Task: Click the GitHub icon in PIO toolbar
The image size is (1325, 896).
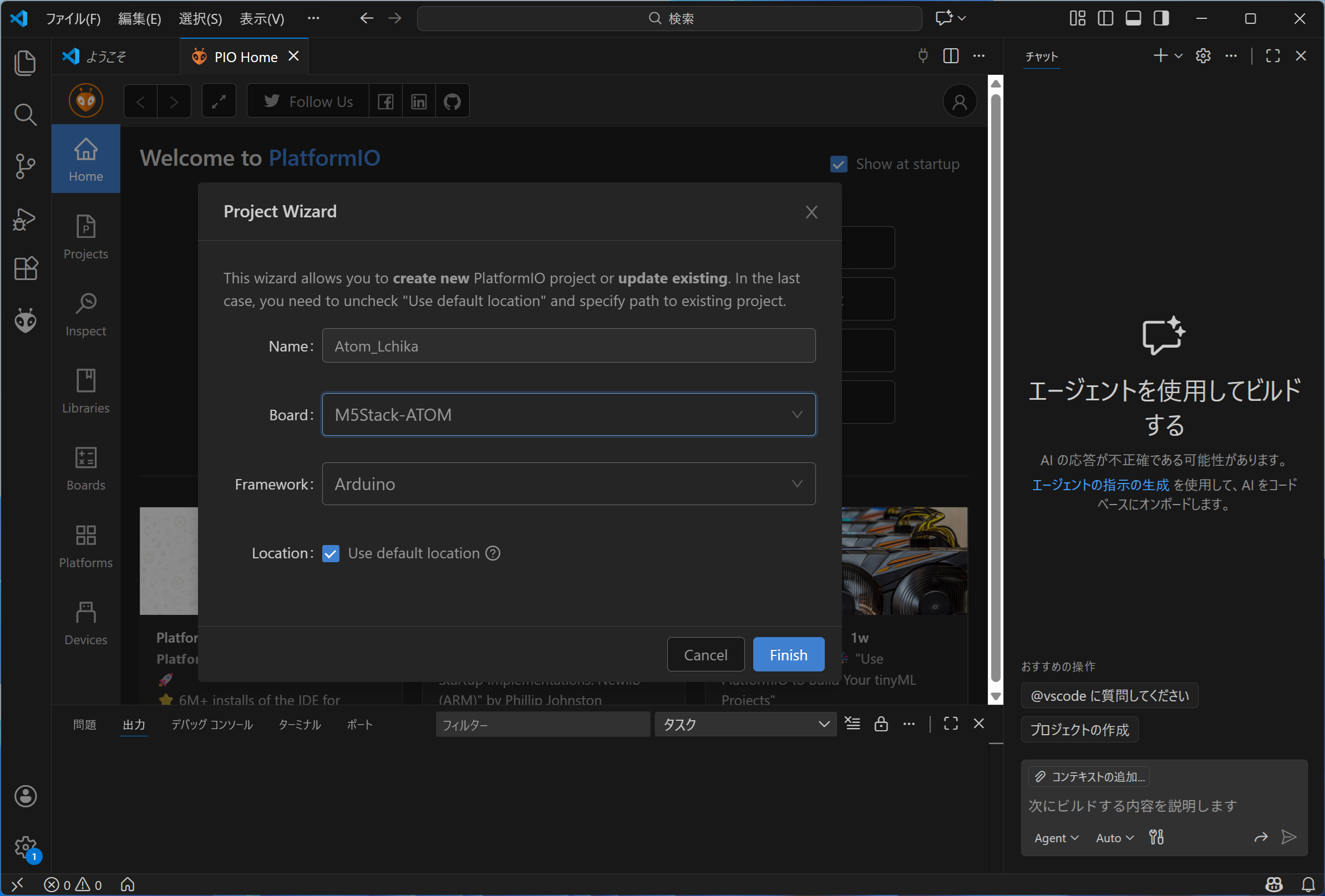Action: pyautogui.click(x=452, y=101)
